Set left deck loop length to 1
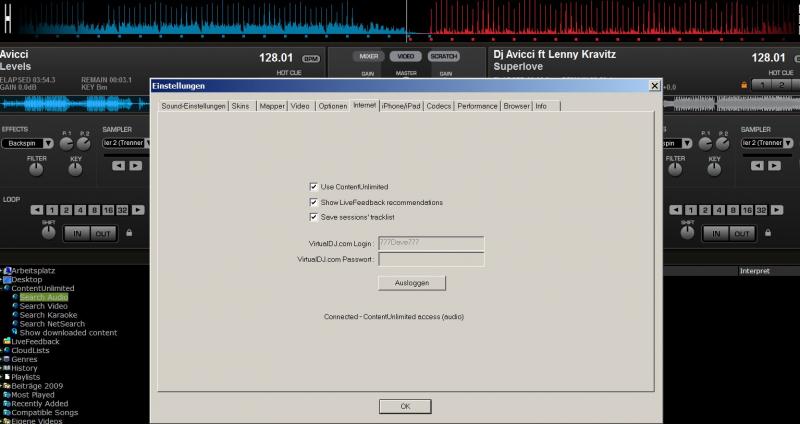The height and width of the screenshot is (424, 800). click(x=52, y=210)
